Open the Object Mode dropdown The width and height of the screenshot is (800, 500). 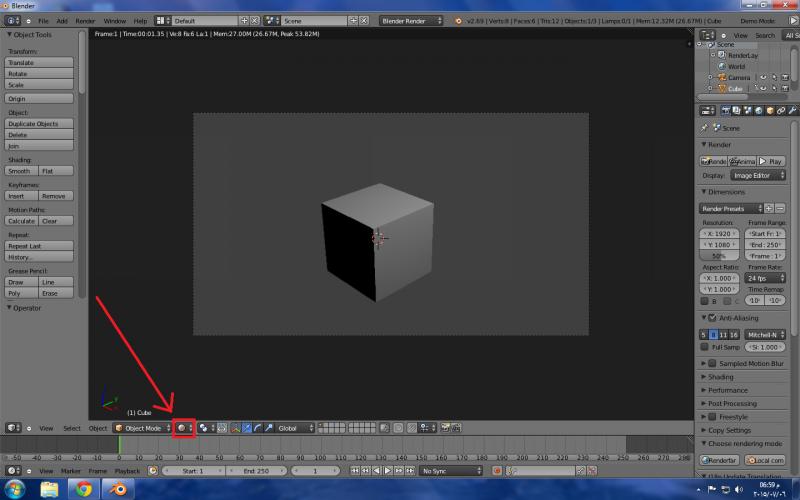142,428
